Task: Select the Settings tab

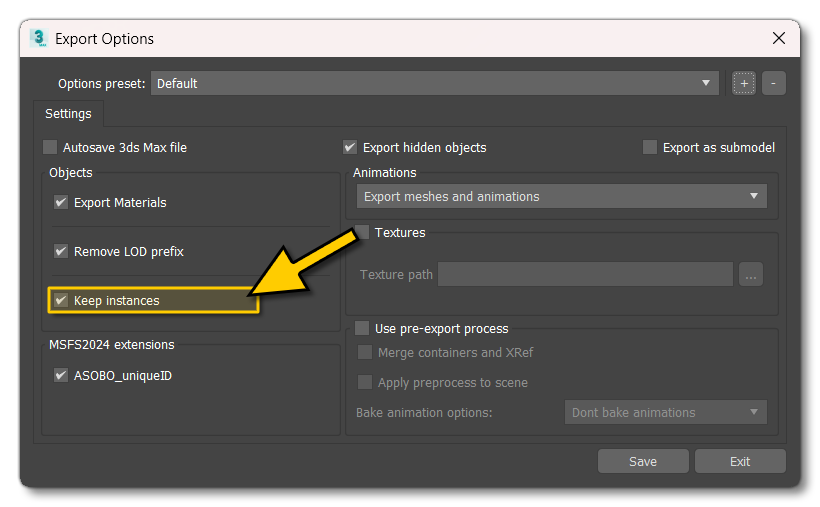Action: pos(68,114)
